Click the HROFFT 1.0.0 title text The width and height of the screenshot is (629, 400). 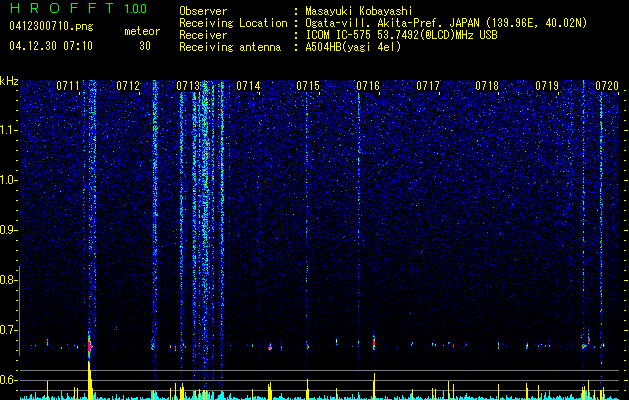click(78, 8)
